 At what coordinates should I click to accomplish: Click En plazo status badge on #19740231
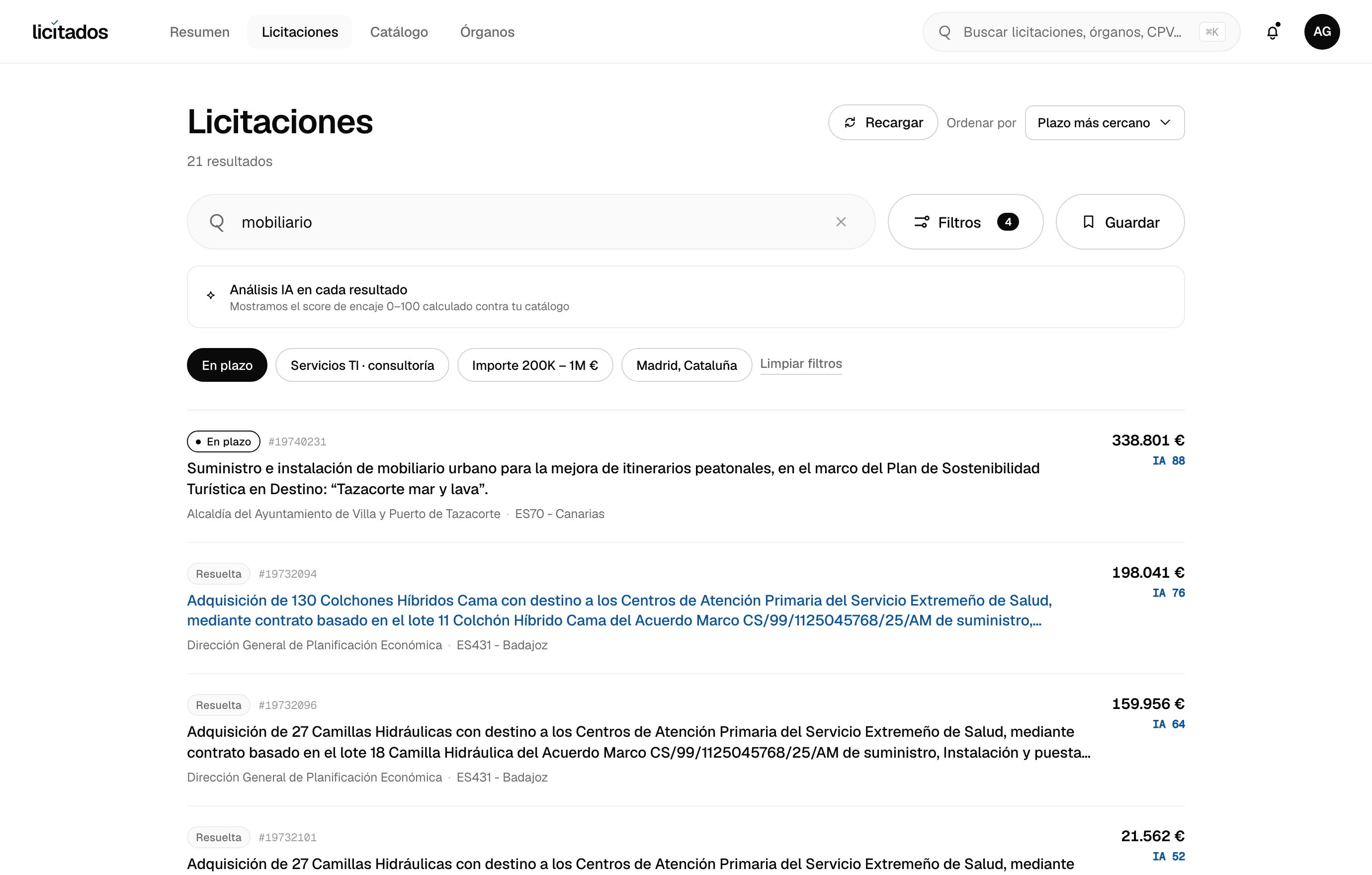tap(223, 441)
